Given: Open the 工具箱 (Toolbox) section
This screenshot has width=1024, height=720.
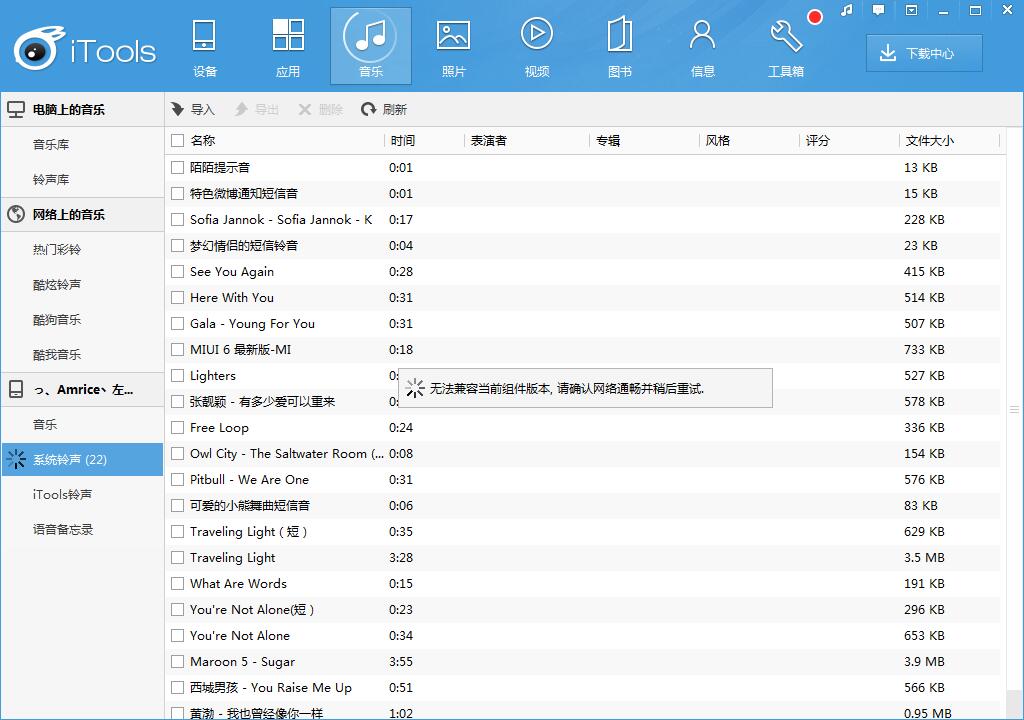Looking at the screenshot, I should point(786,46).
